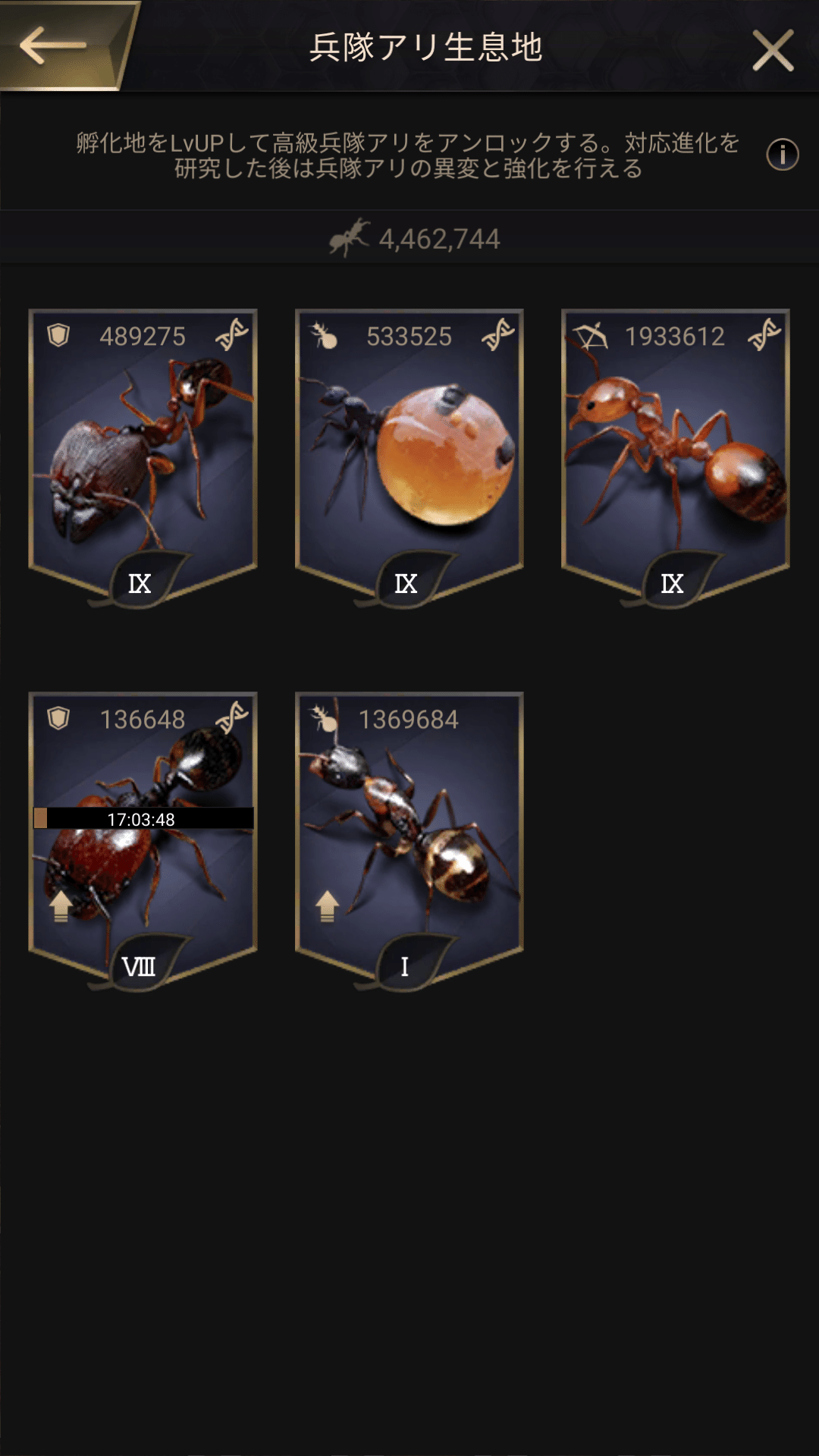Image resolution: width=819 pixels, height=1456 pixels.
Task: Tap the DNA icon on the 489275 card
Action: point(231,334)
